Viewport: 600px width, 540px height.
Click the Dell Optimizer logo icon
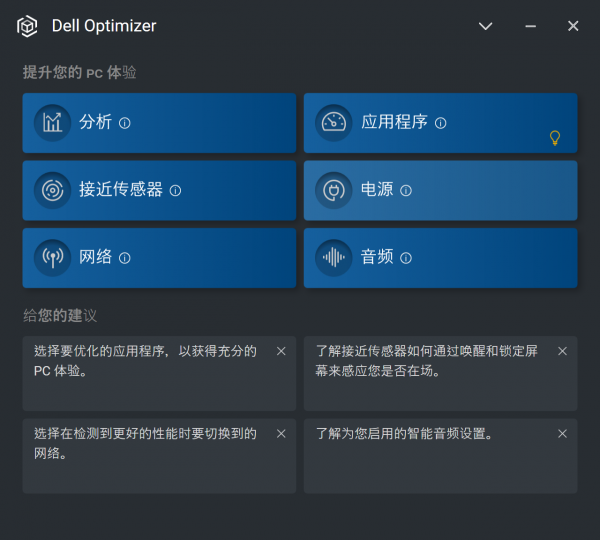(x=27, y=26)
